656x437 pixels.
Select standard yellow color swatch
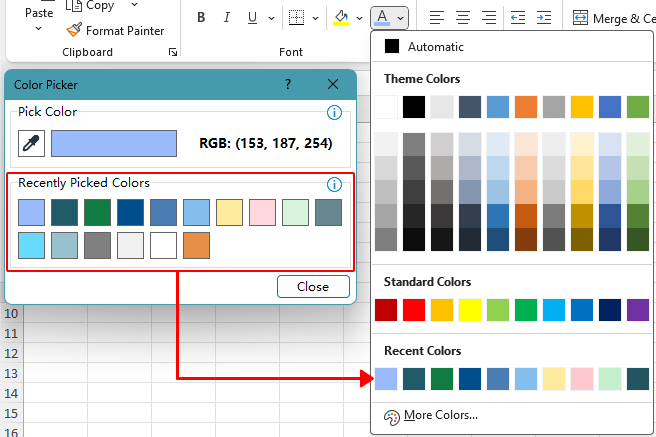[470, 310]
